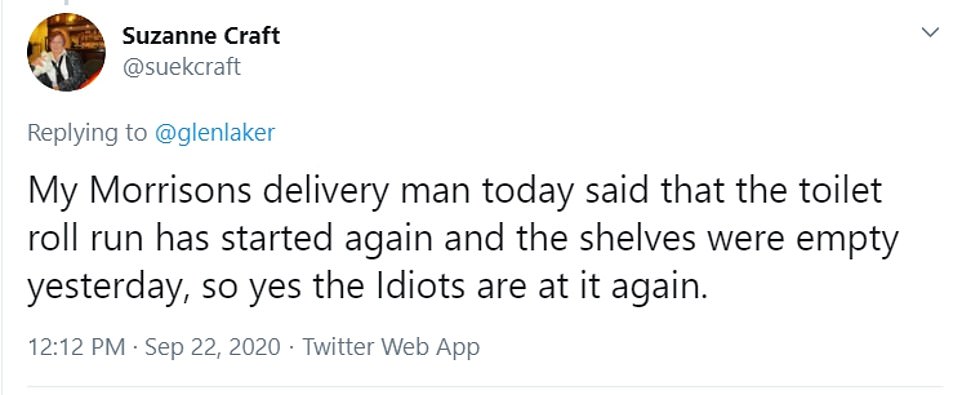Click the Twitter Web App source link
This screenshot has height=395, width=962.
pos(391,347)
